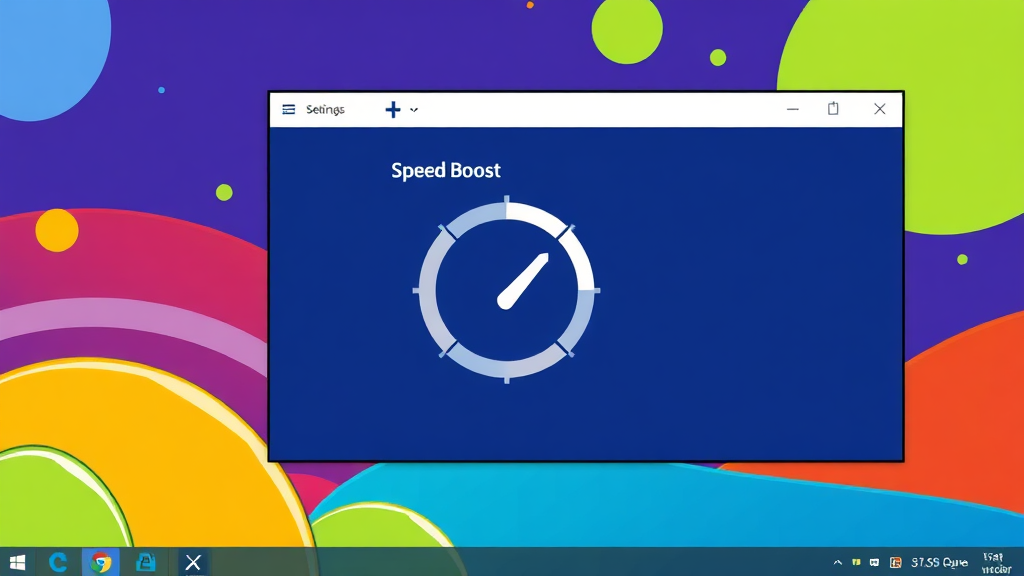
Task: Click the yellow system tray icon
Action: click(x=856, y=562)
